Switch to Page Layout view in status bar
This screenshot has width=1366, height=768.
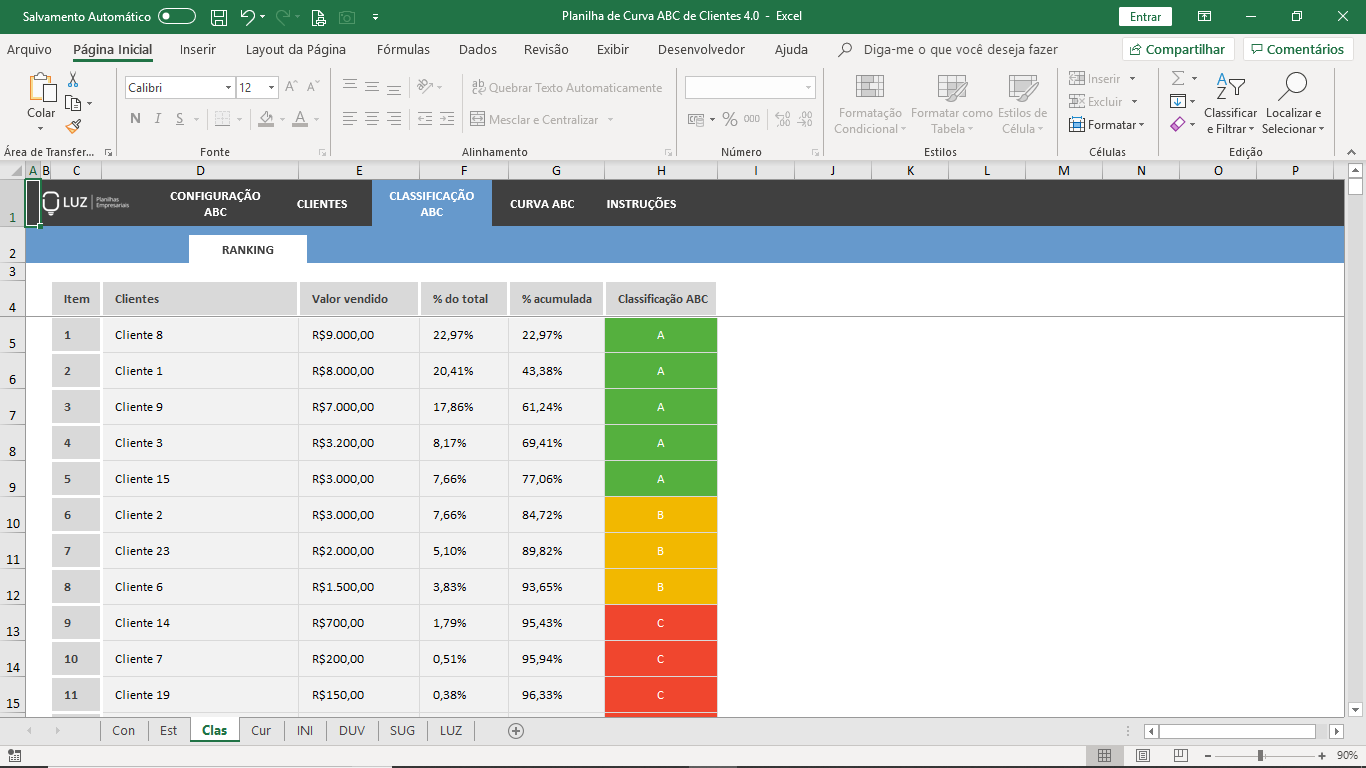click(1143, 756)
